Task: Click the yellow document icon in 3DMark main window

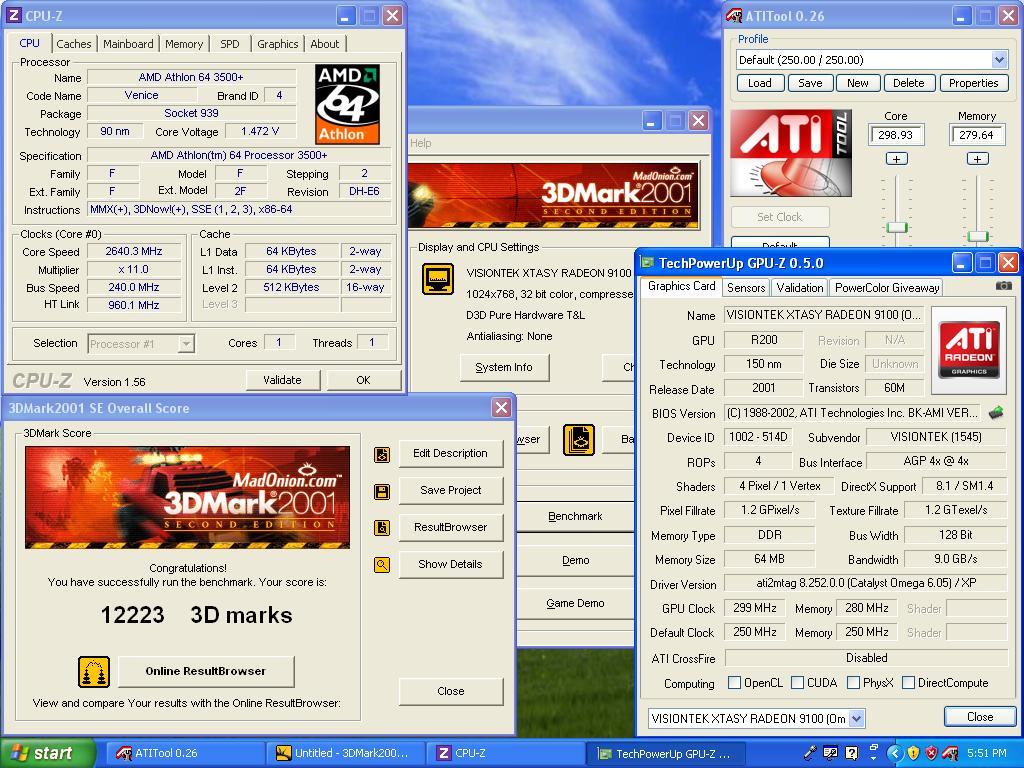Action: click(579, 440)
